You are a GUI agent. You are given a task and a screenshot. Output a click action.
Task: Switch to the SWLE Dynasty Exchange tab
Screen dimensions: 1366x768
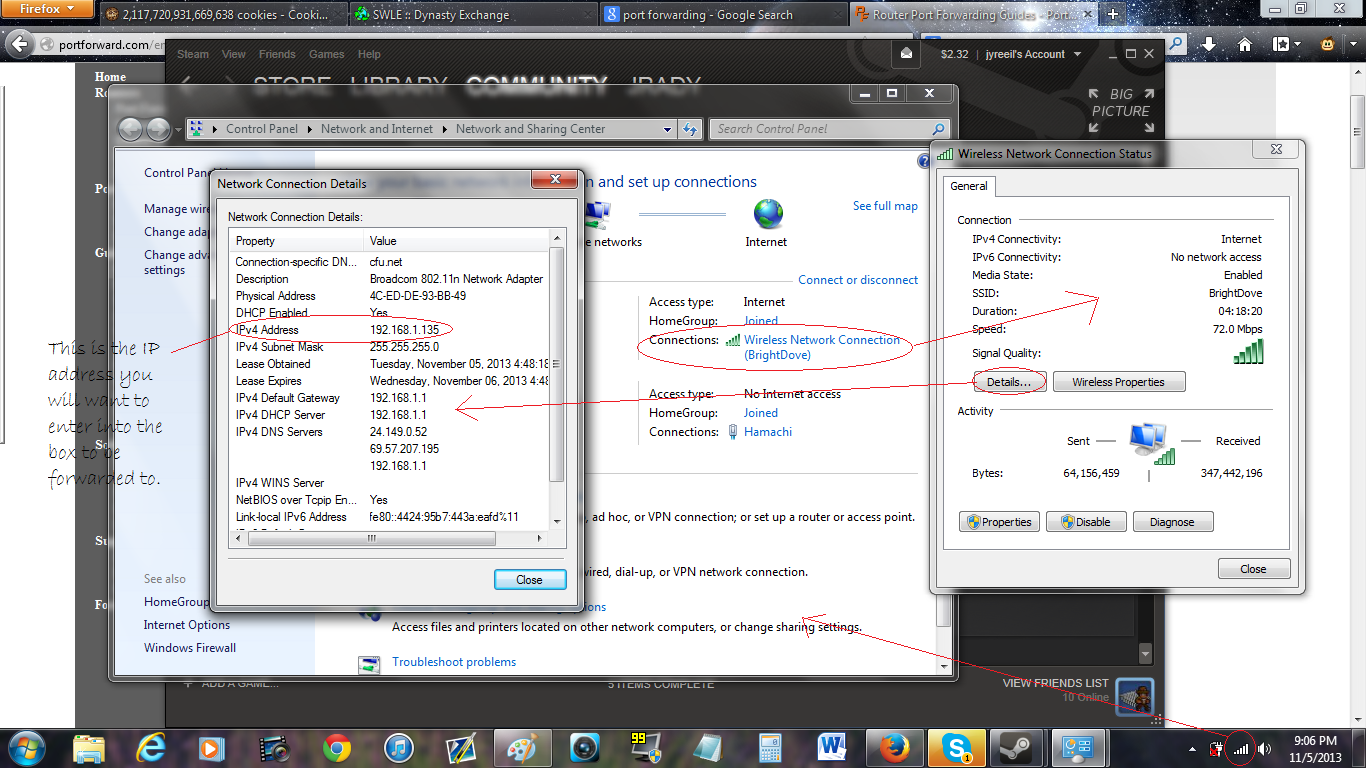(472, 15)
